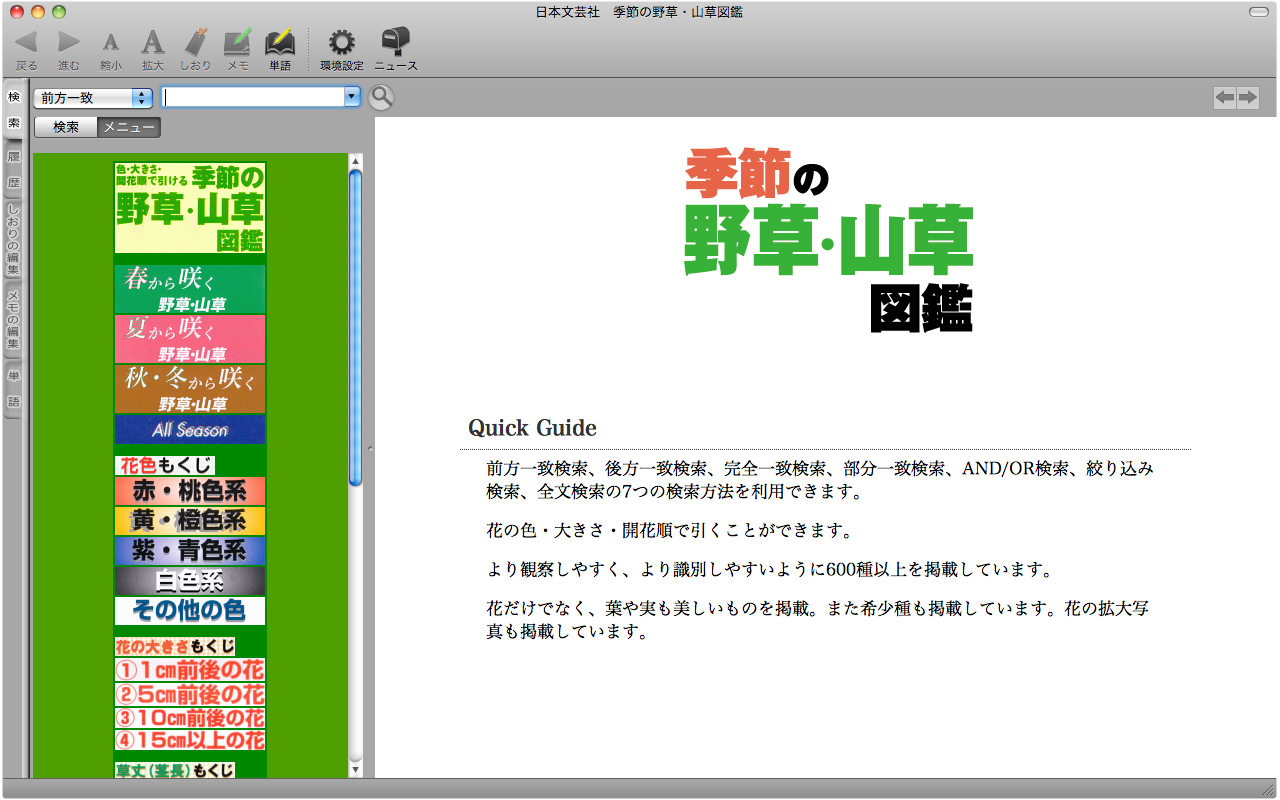This screenshot has height=800, width=1280.
Task: Open 環境設定 preferences gear icon
Action: pyautogui.click(x=341, y=43)
